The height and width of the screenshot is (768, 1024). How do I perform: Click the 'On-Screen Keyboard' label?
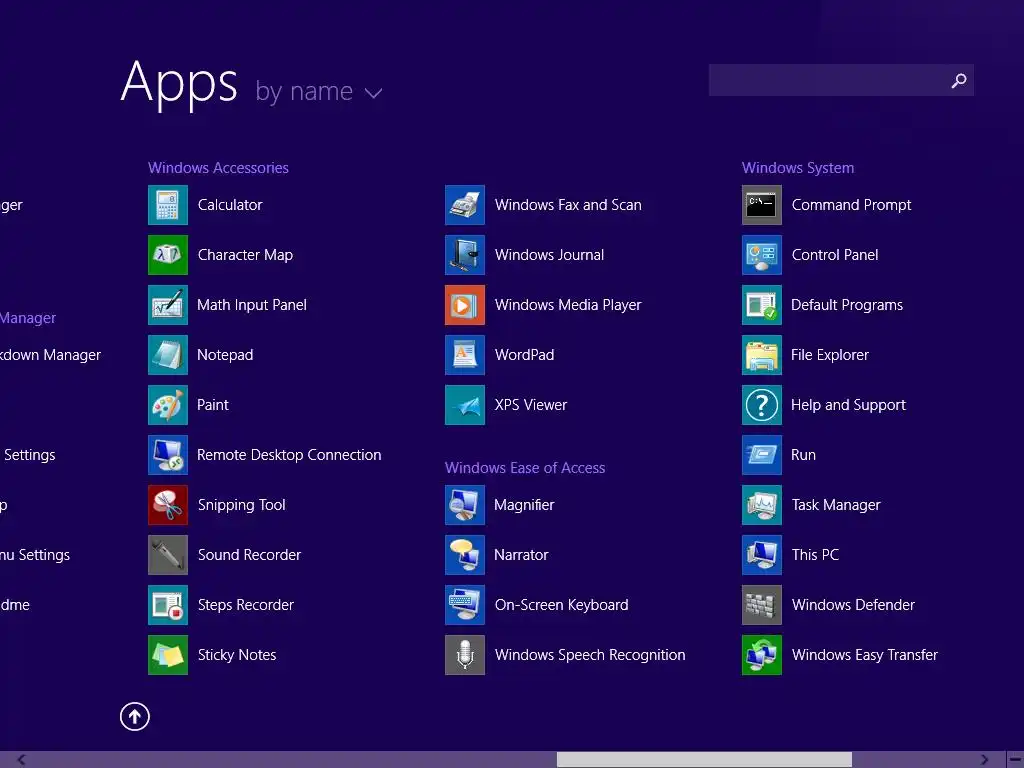tap(562, 605)
